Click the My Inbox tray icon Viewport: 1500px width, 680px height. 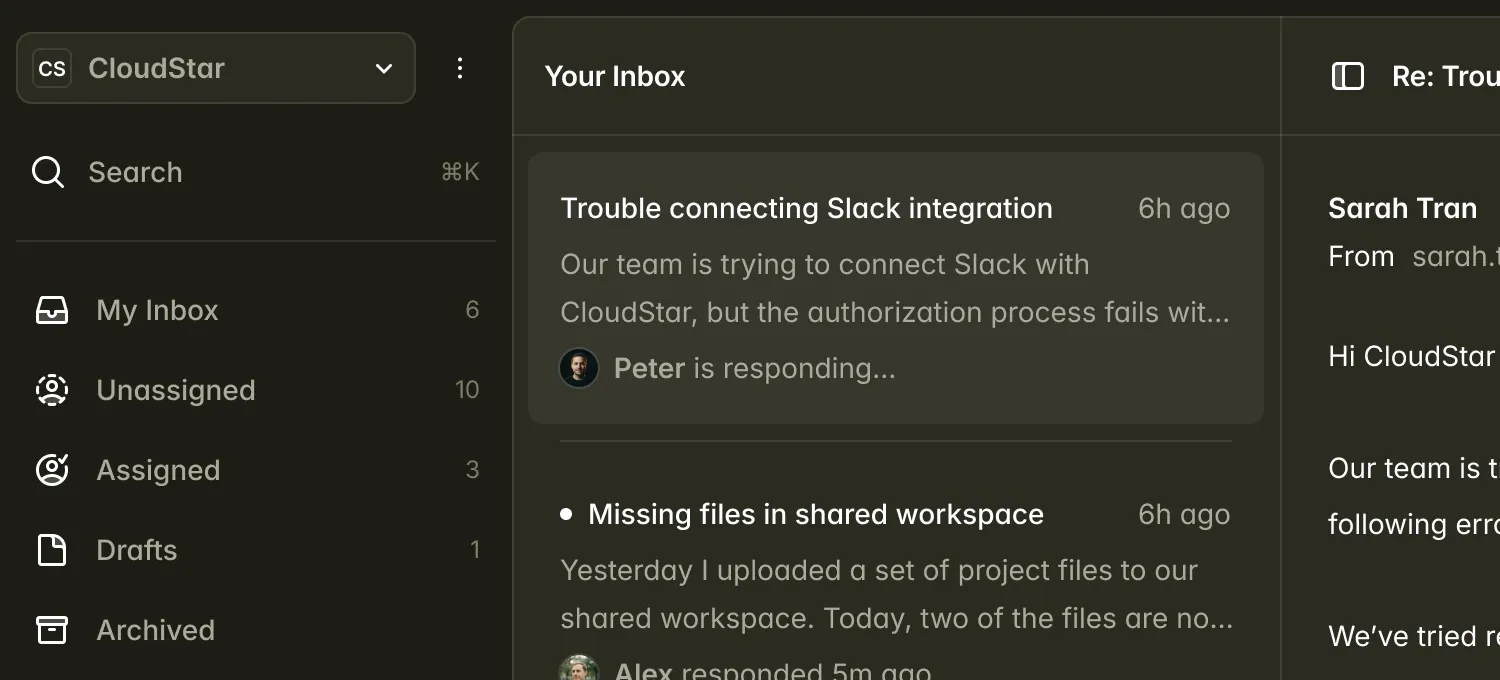[52, 310]
